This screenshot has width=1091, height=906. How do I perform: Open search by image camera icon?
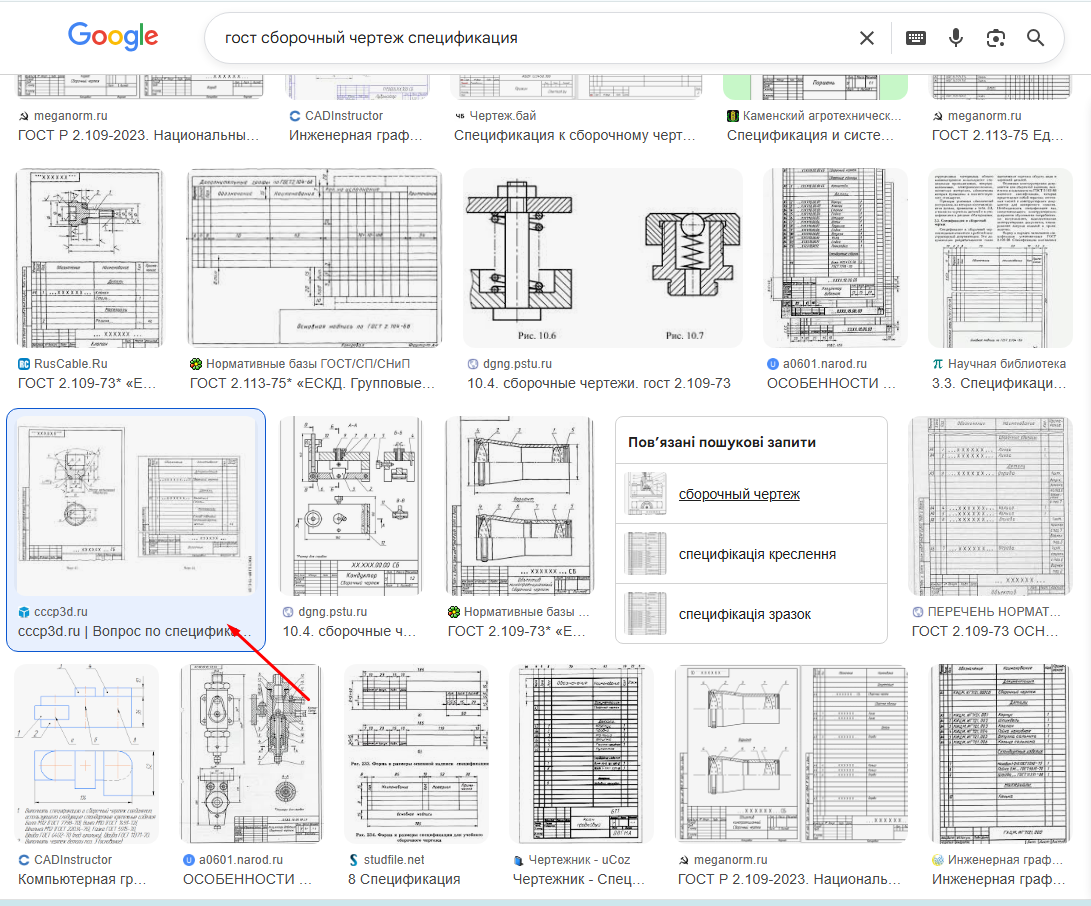[996, 38]
